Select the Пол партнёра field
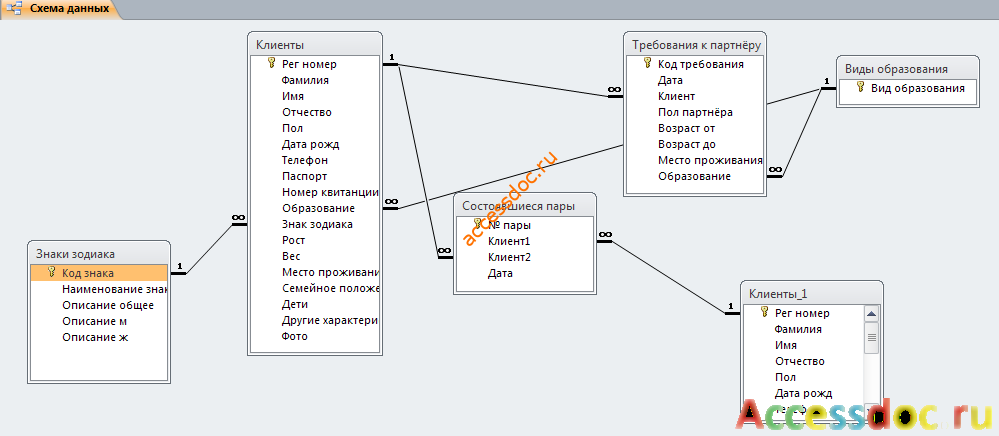The image size is (999, 436). point(694,112)
